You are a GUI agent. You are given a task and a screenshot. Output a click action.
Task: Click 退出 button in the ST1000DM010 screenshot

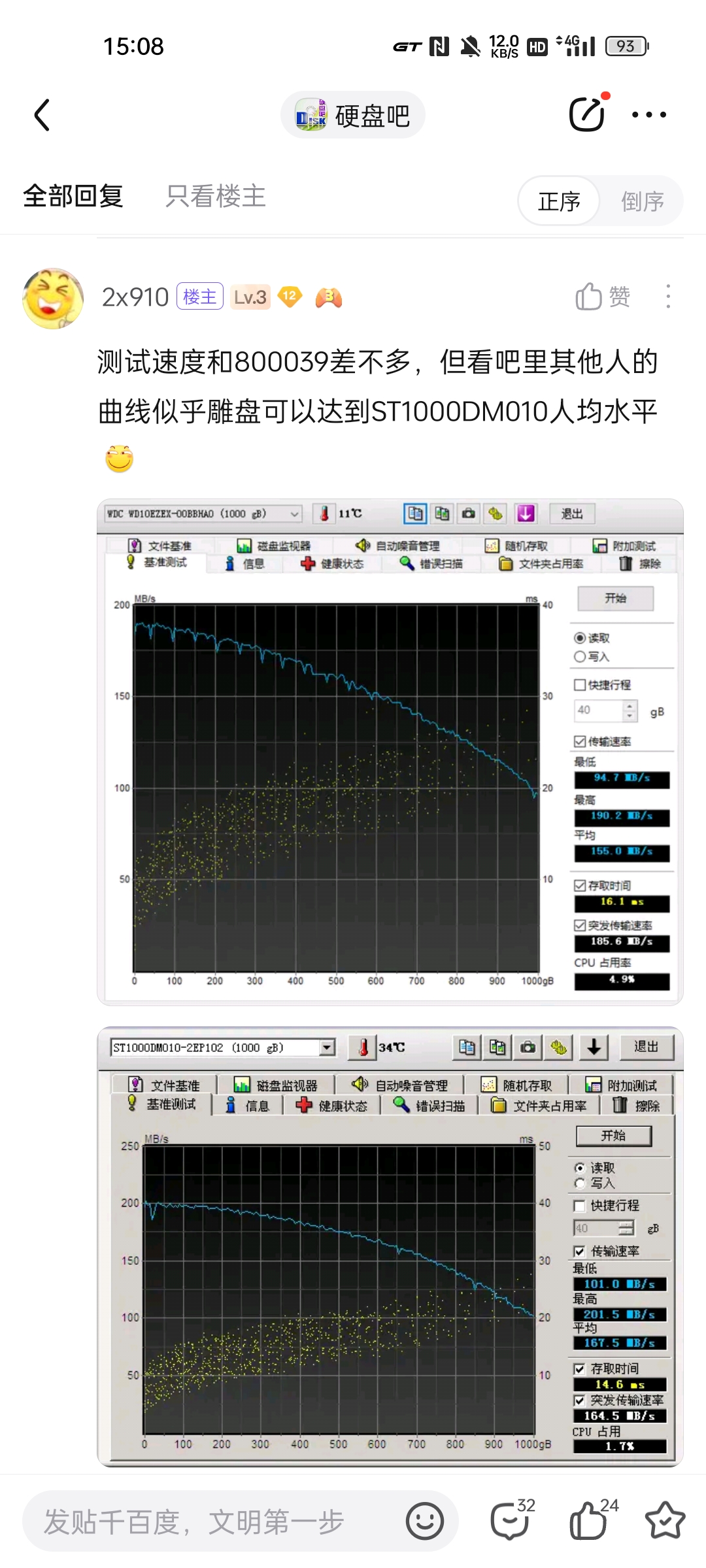pyautogui.click(x=646, y=1047)
